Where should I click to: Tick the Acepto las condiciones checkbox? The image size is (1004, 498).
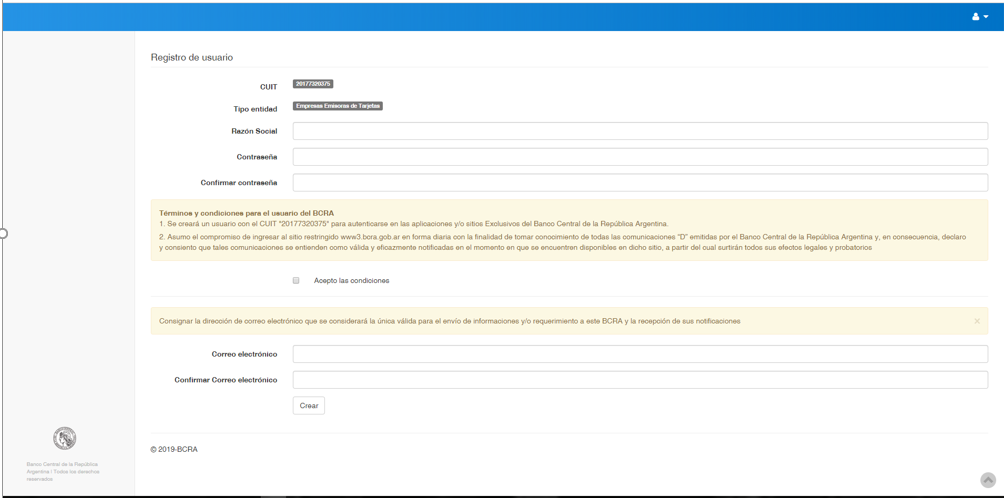click(x=296, y=281)
